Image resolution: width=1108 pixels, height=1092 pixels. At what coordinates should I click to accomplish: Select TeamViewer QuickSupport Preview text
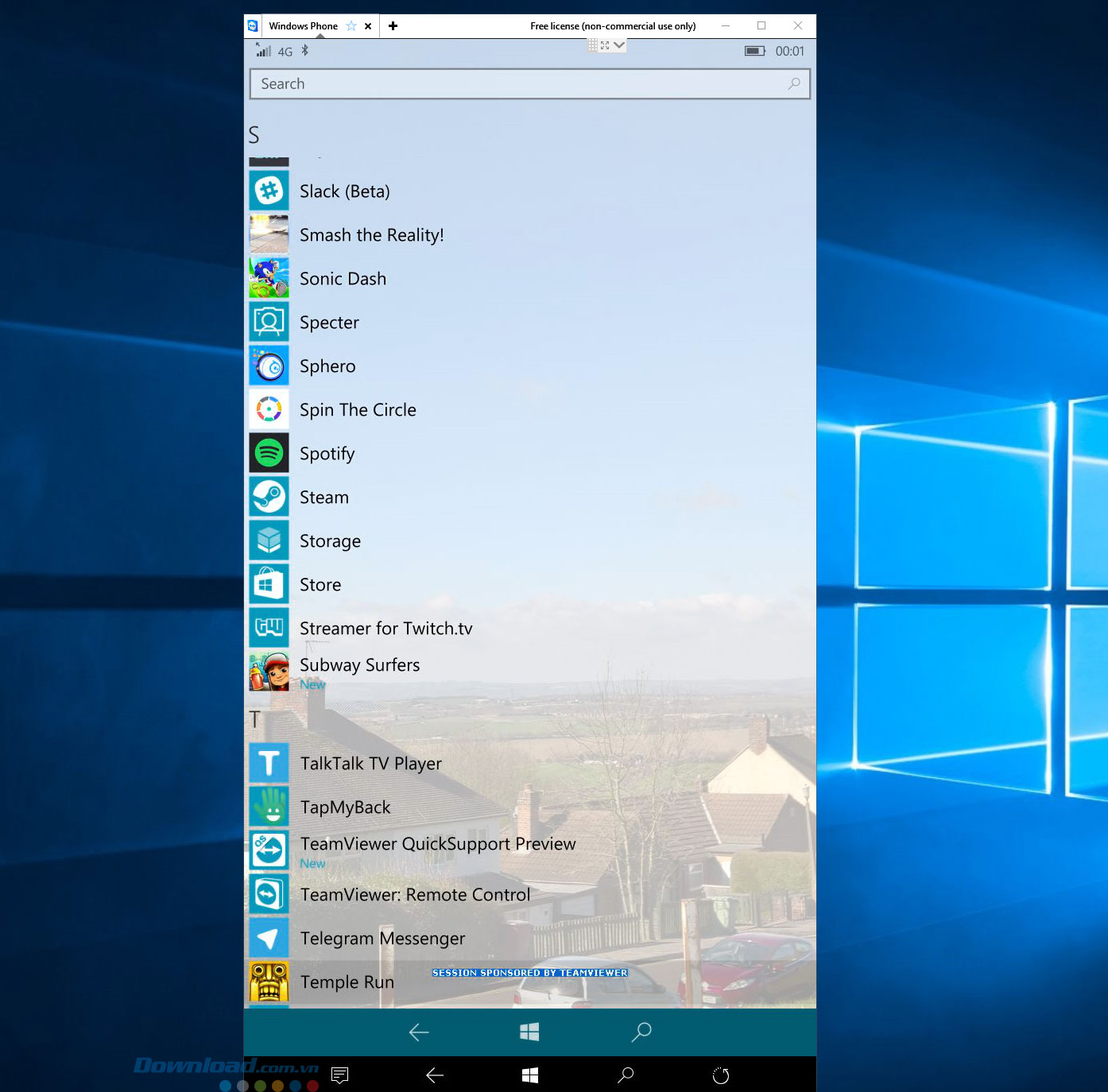[x=437, y=844]
